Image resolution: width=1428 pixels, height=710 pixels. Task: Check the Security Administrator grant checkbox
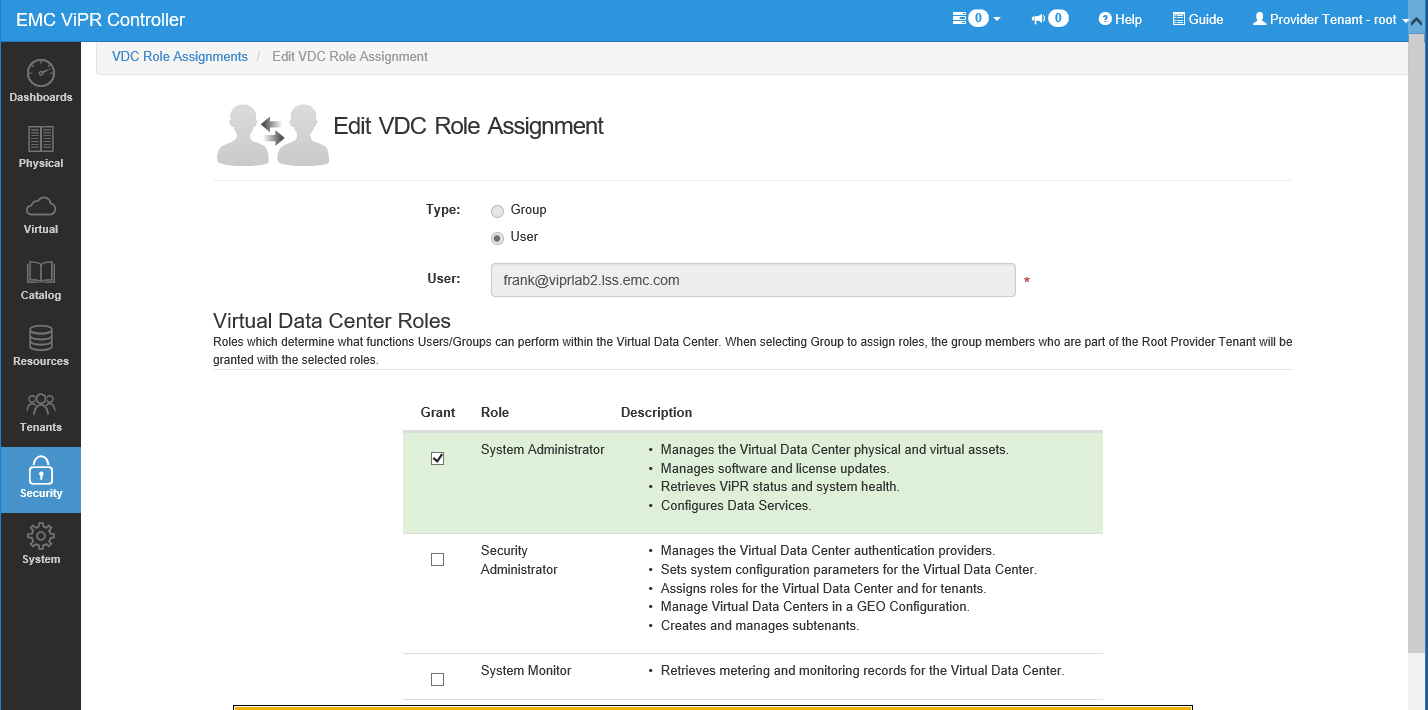[437, 560]
